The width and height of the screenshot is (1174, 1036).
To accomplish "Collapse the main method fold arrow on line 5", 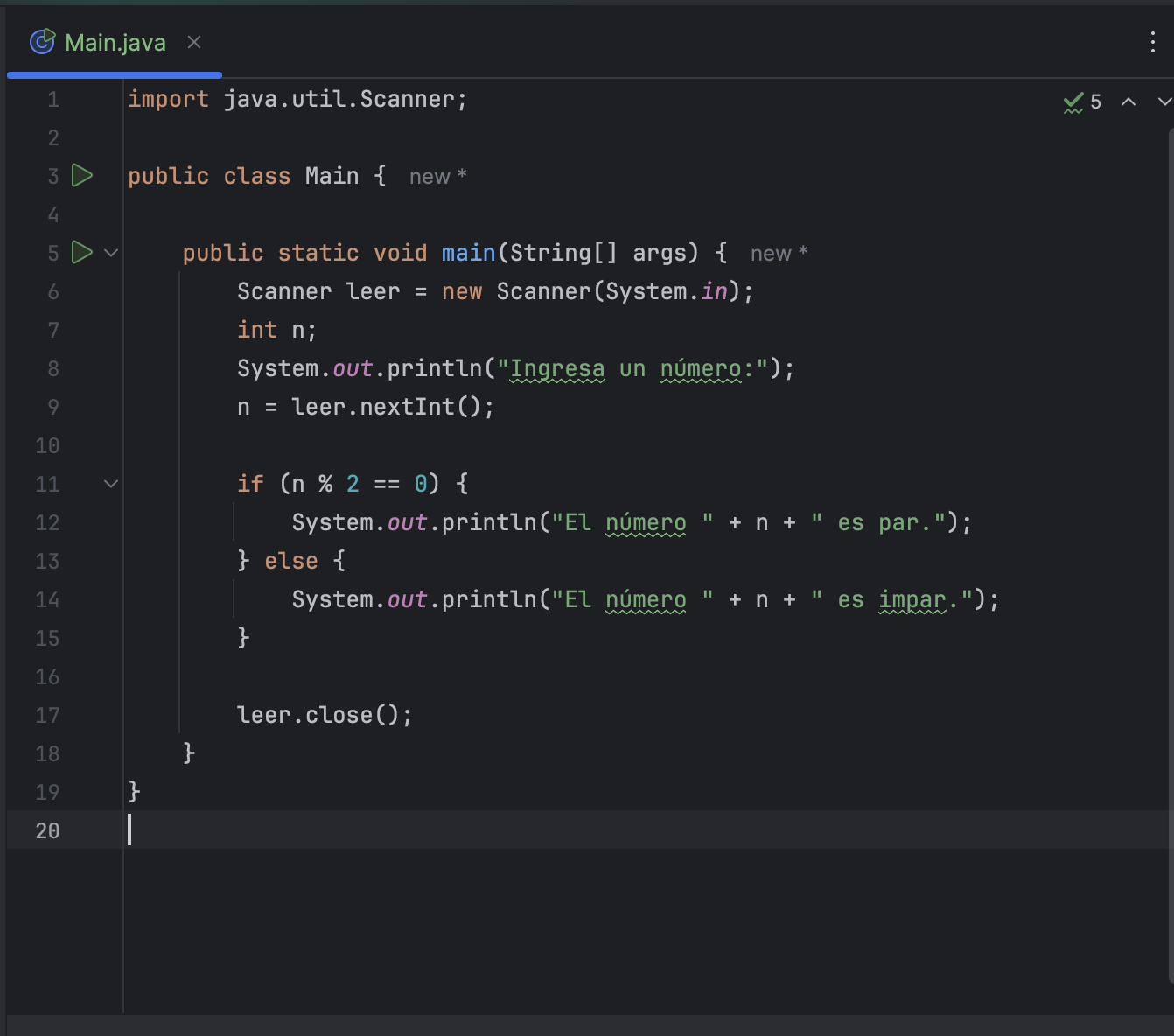I will (x=111, y=252).
